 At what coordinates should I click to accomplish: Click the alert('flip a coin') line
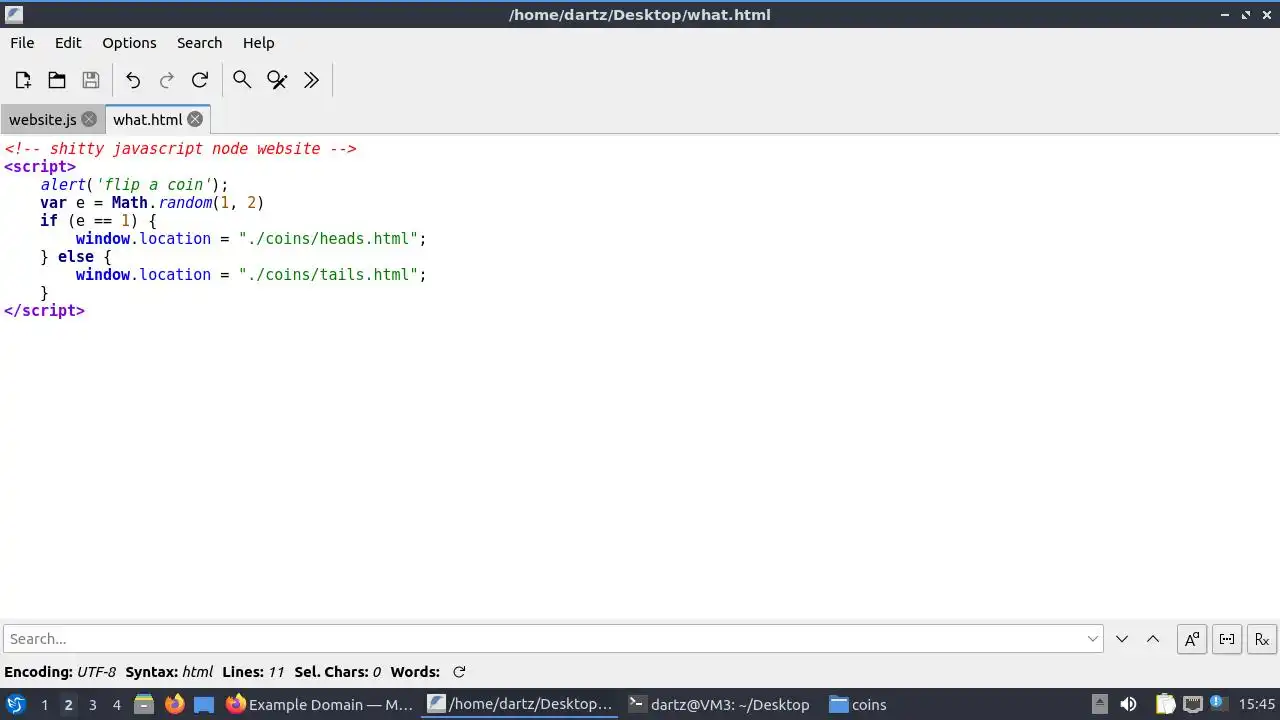click(x=134, y=185)
